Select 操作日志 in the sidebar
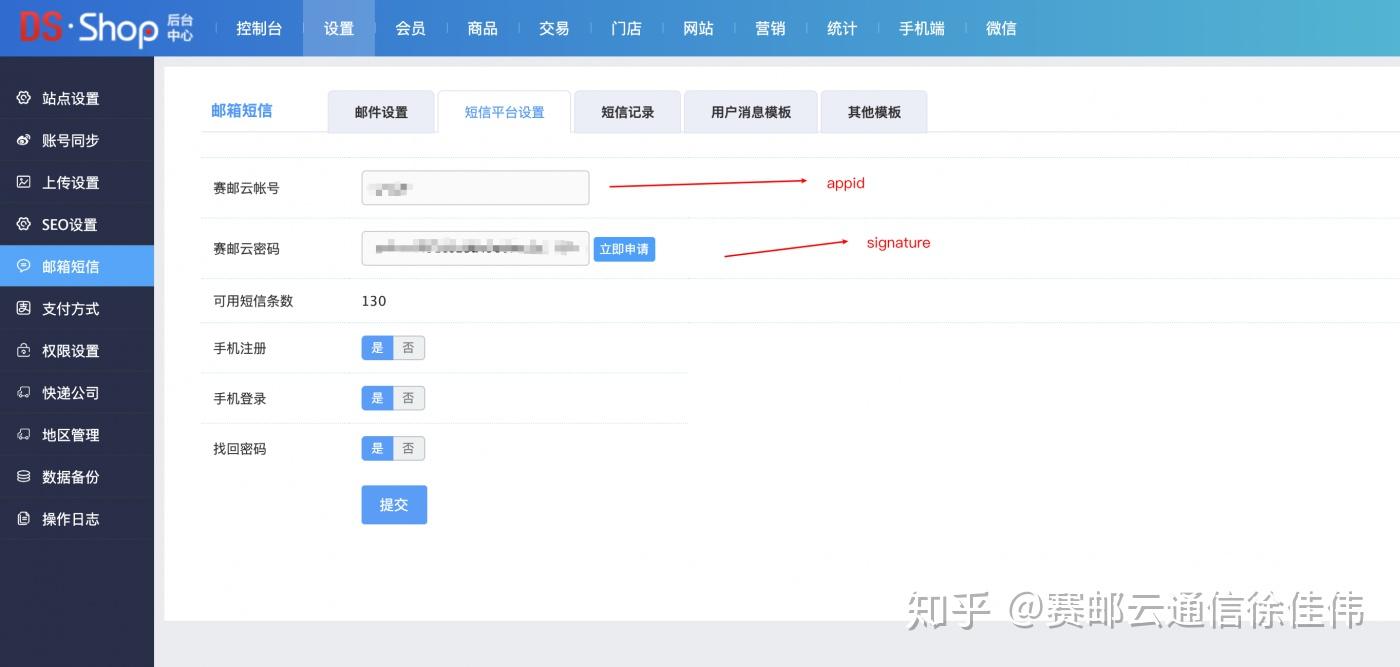 pos(77,518)
